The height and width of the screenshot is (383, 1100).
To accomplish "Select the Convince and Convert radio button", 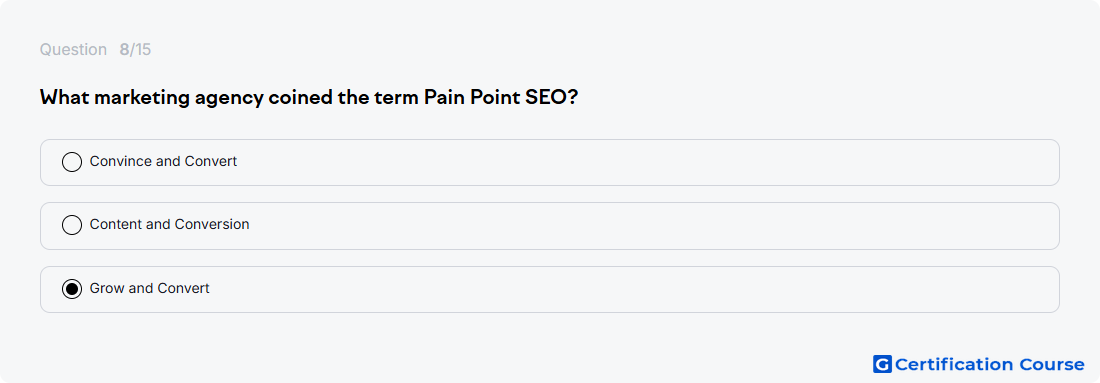I will coord(72,162).
